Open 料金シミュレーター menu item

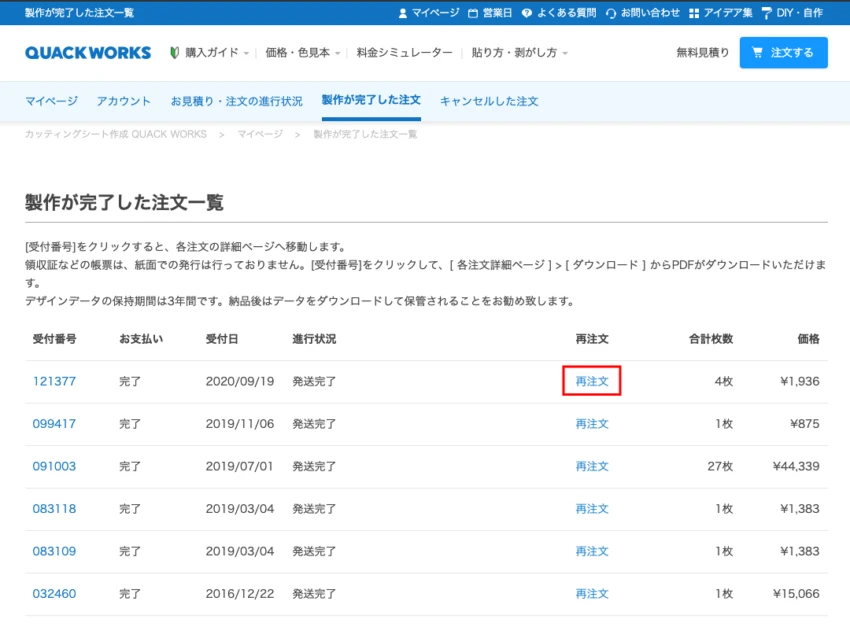[x=404, y=53]
